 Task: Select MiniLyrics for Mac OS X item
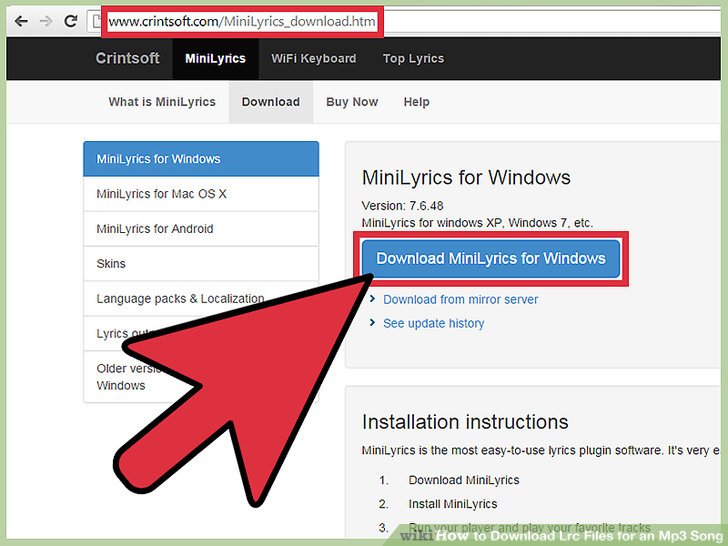point(201,194)
